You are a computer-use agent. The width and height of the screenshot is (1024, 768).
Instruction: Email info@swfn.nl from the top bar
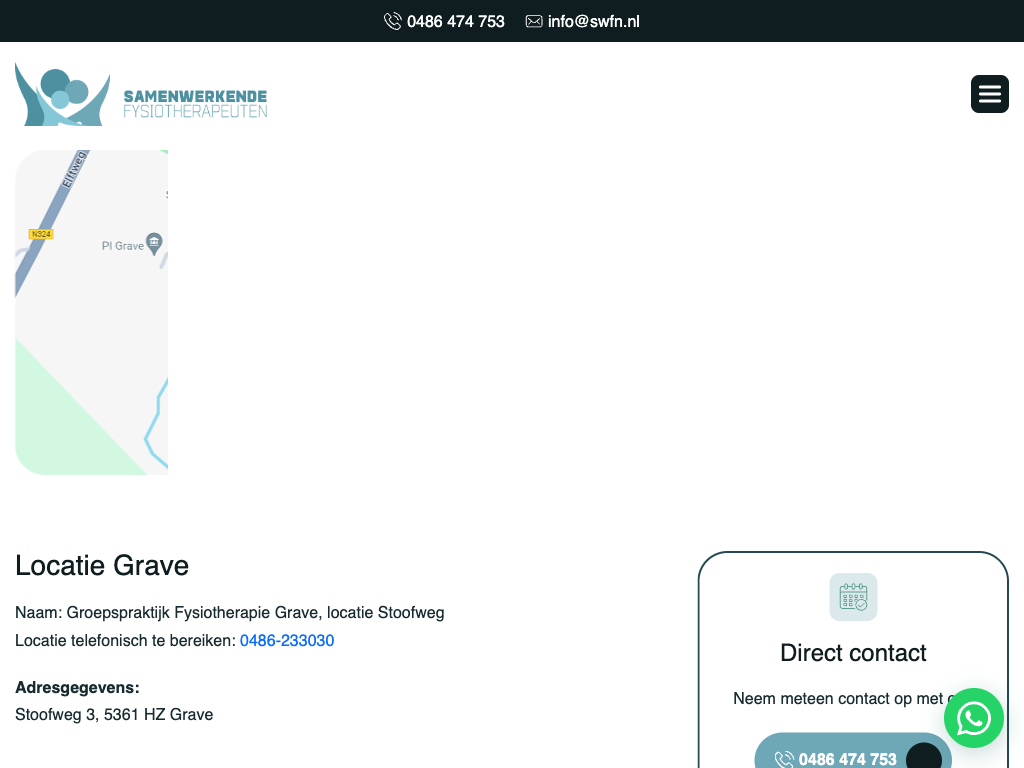pos(593,21)
